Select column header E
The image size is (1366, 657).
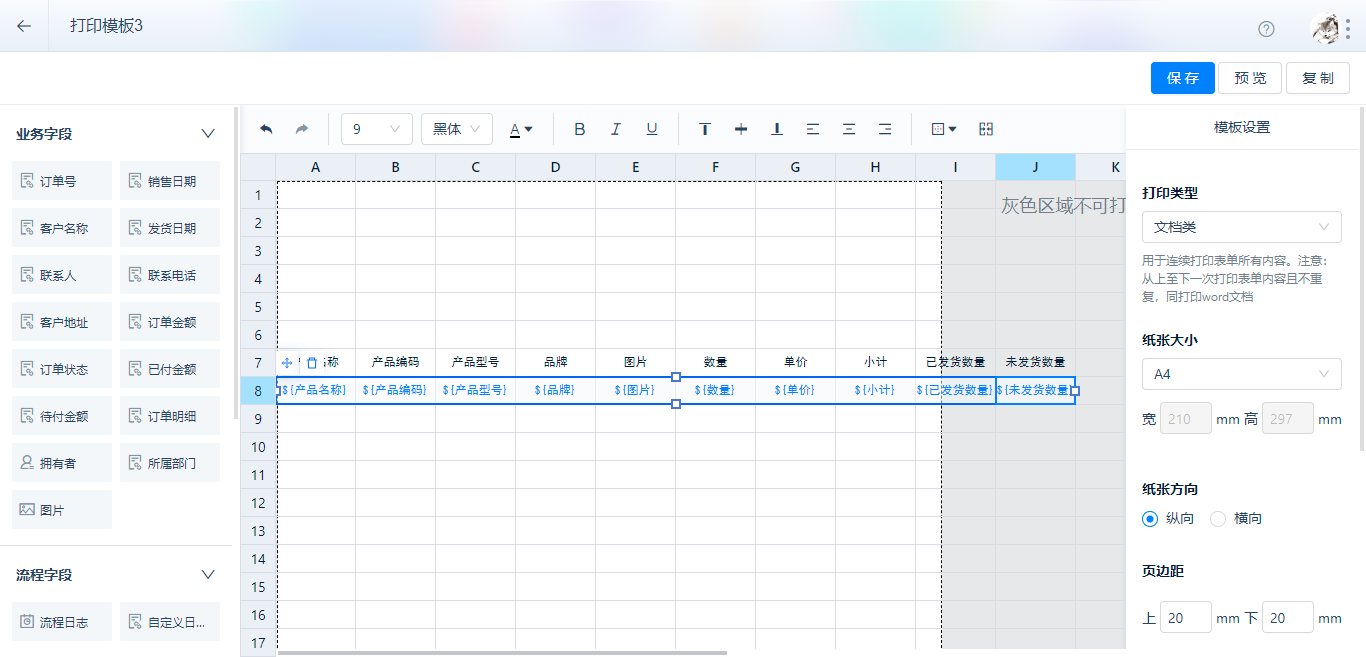pos(636,167)
